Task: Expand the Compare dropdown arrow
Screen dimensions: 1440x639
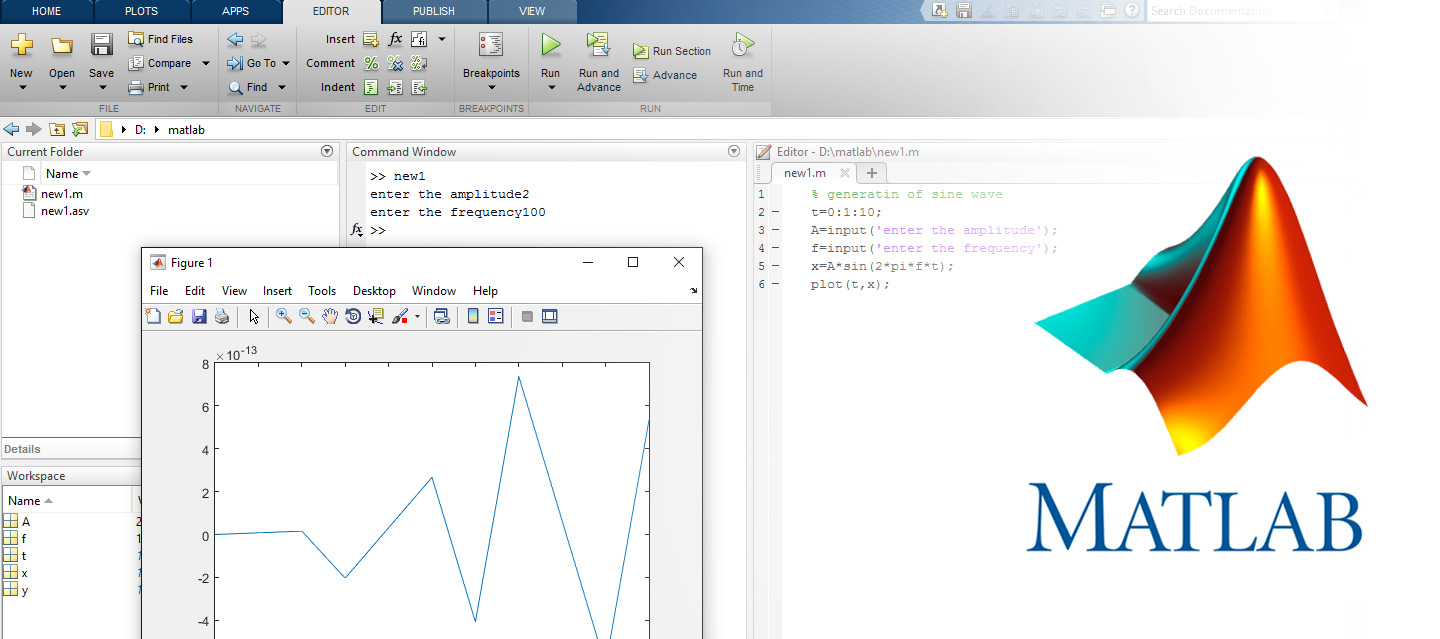Action: pos(206,63)
